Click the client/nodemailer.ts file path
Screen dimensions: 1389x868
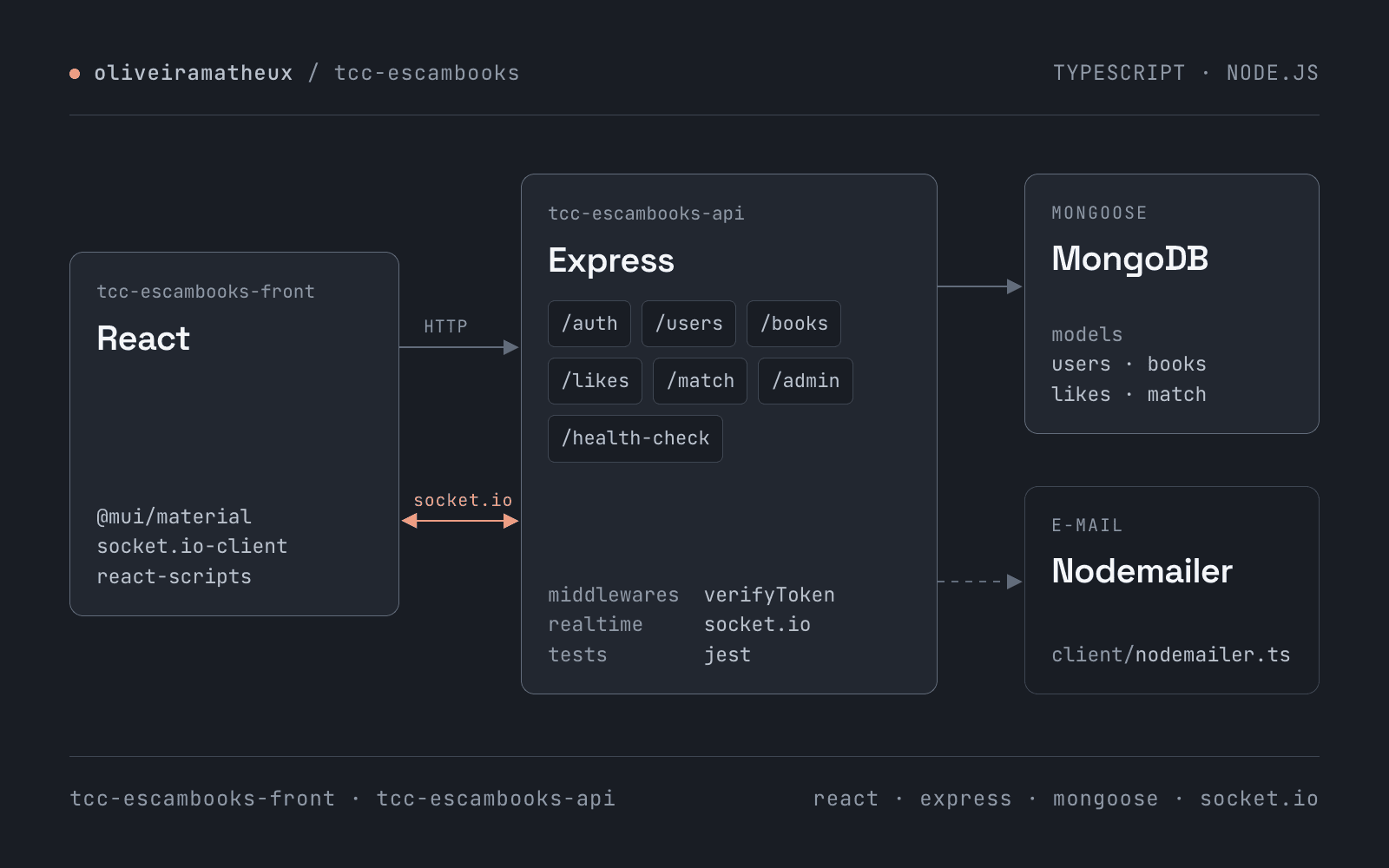pos(1170,654)
